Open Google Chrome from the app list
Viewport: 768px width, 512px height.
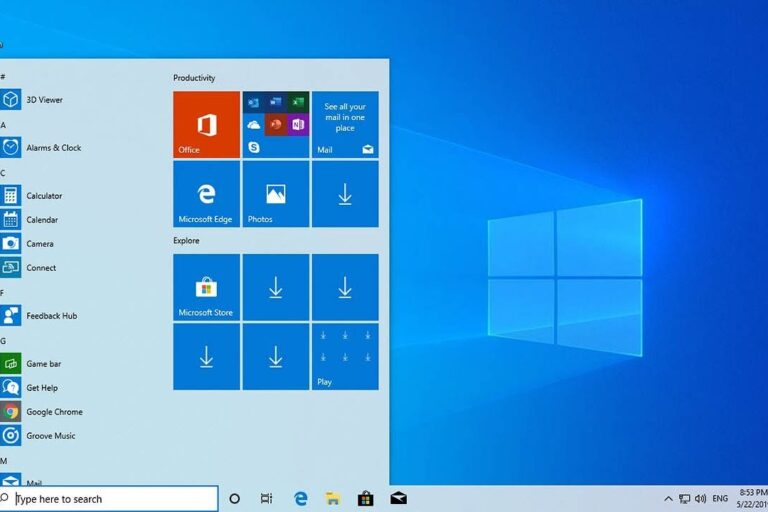(x=54, y=412)
